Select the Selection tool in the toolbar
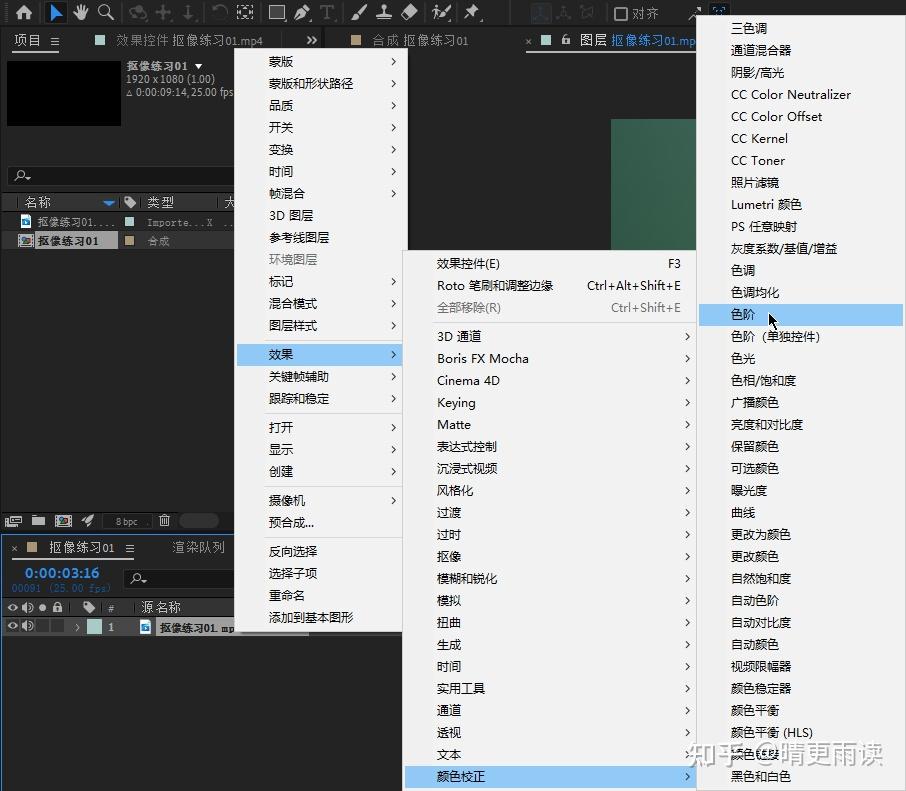906x791 pixels. 58,14
